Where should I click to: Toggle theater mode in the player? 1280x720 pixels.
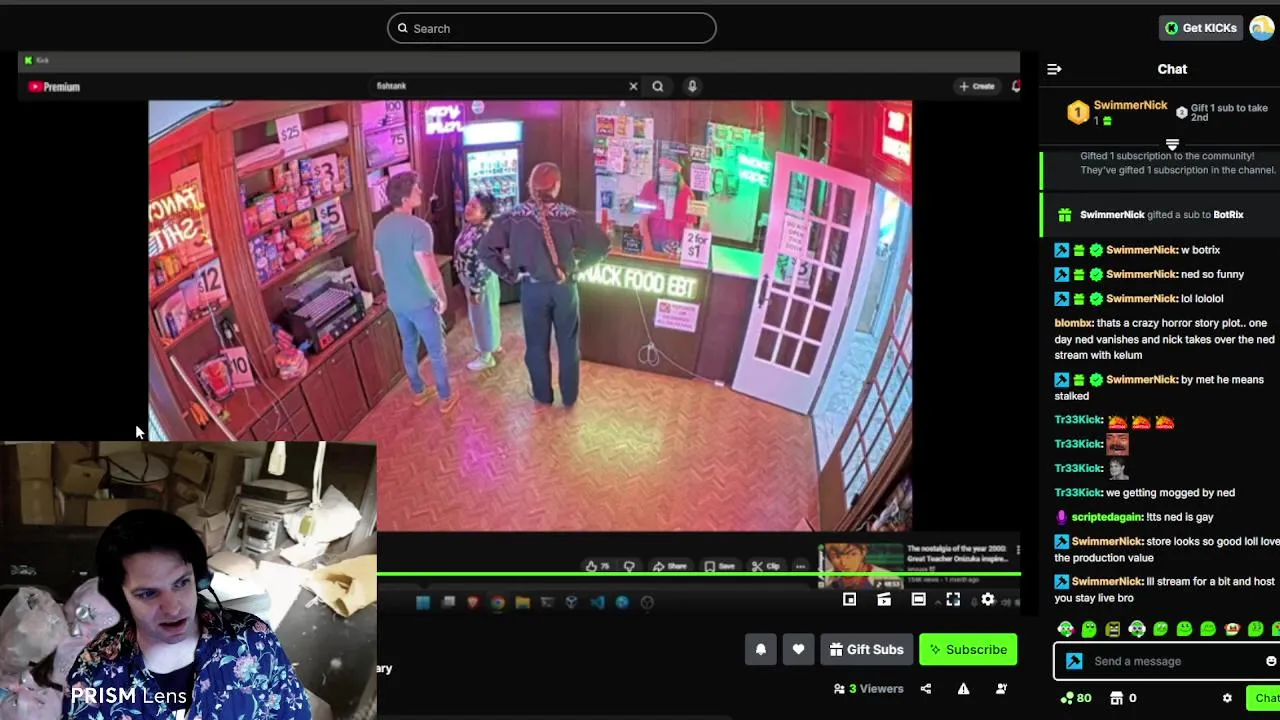click(x=918, y=599)
